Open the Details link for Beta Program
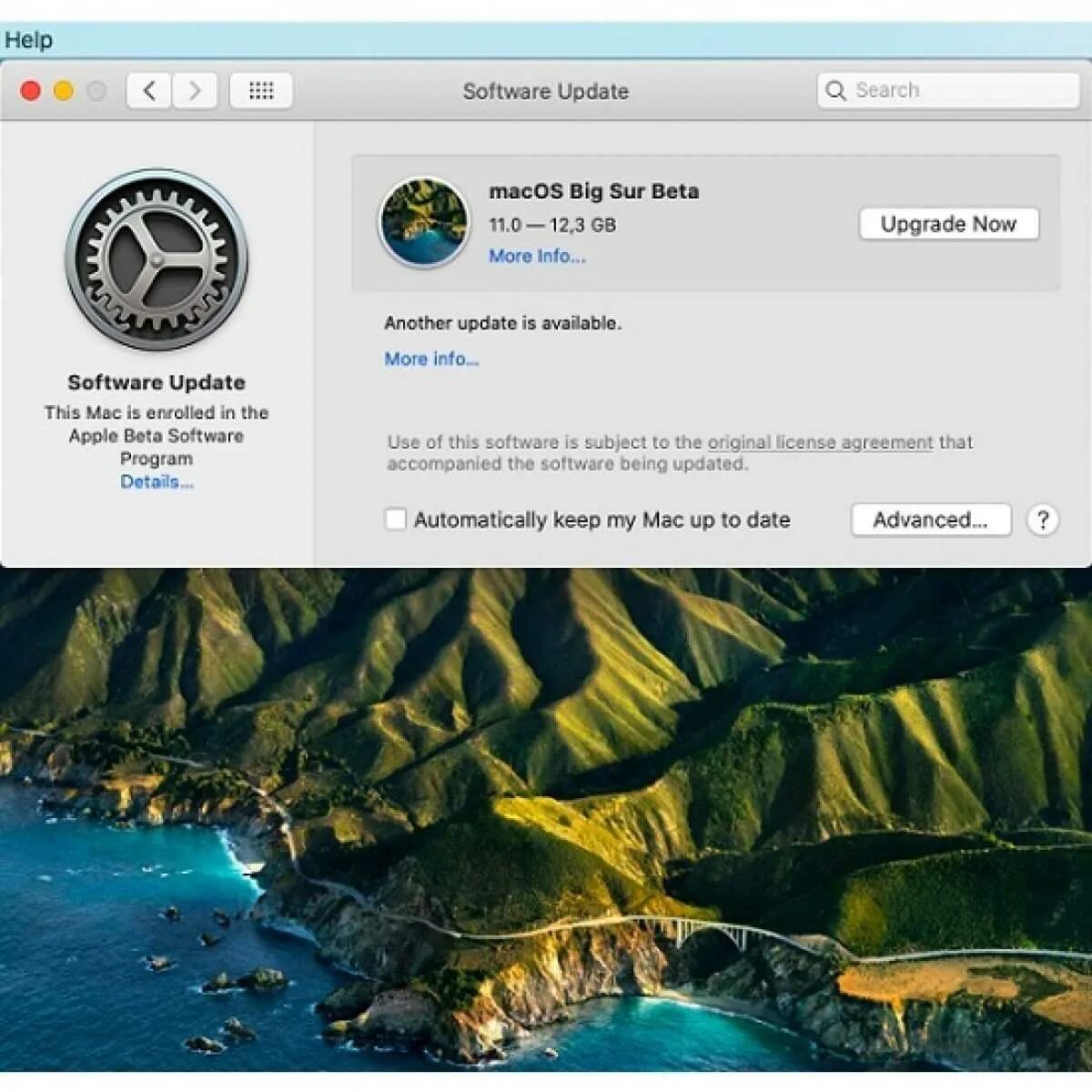The image size is (1092, 1092). click(x=157, y=481)
